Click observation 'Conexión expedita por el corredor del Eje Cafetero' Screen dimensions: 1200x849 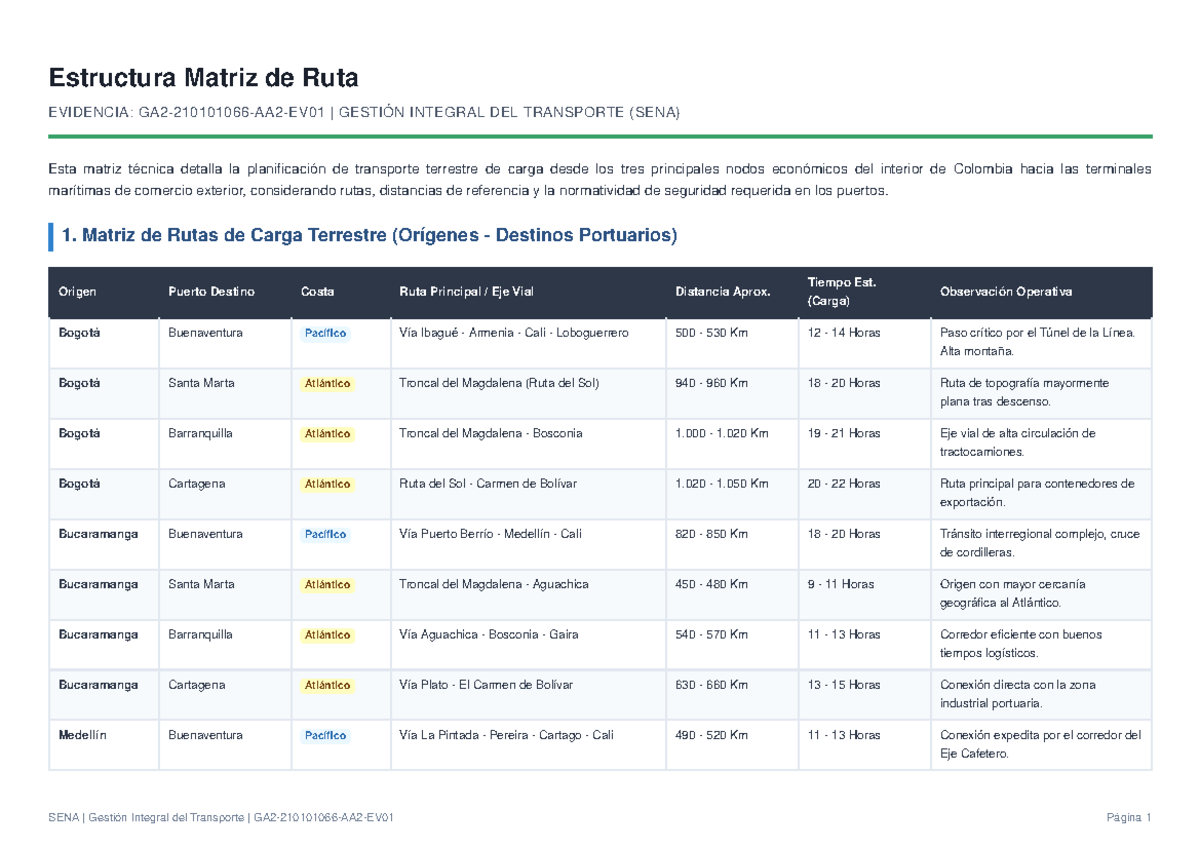click(1040, 743)
